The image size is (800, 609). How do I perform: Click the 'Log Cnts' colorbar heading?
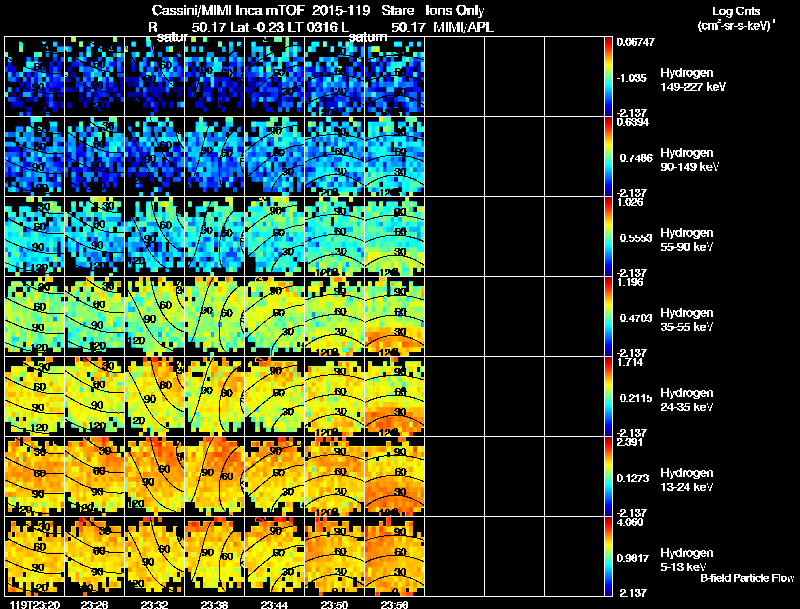[736, 11]
